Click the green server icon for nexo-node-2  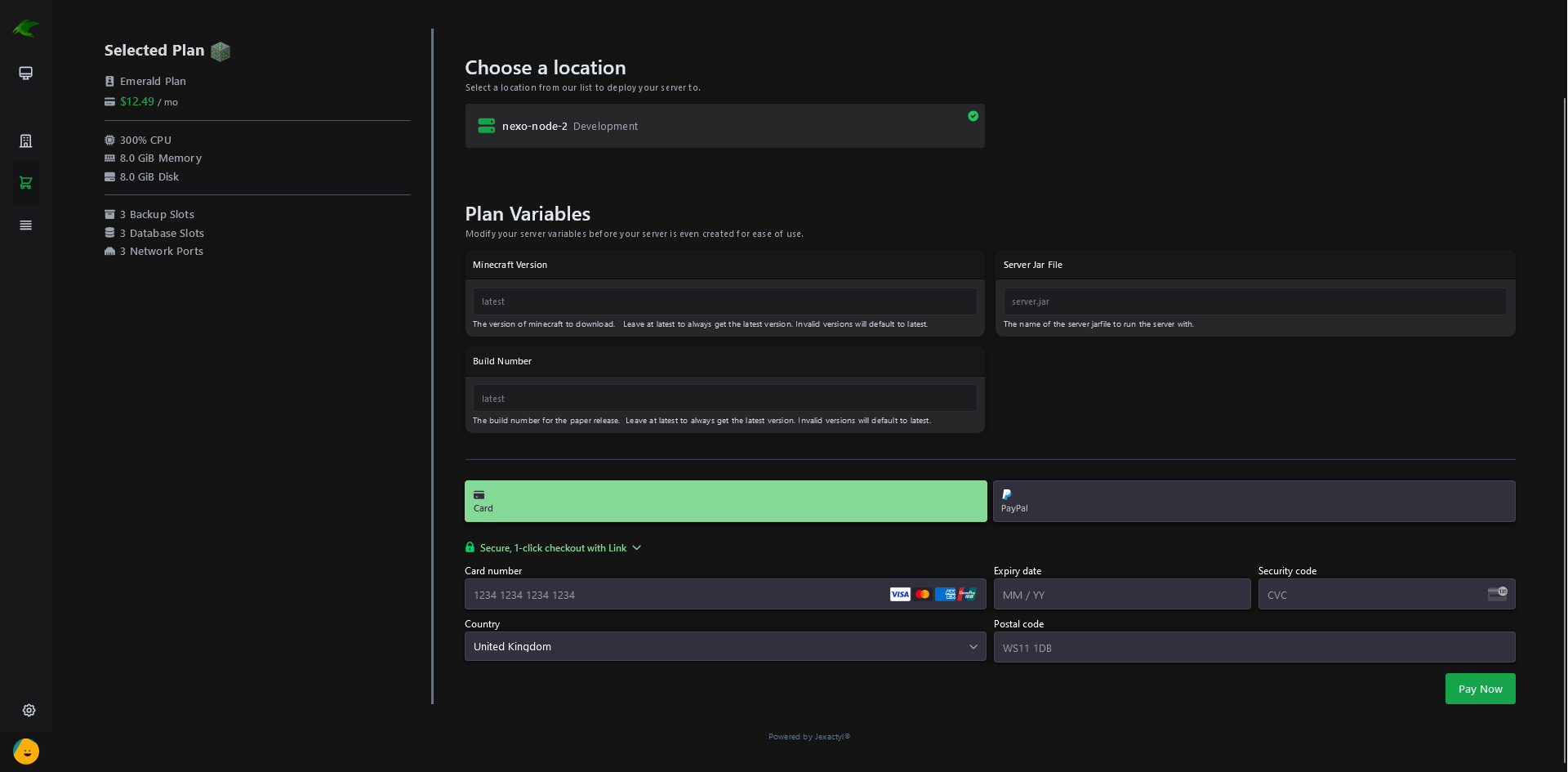tap(487, 126)
